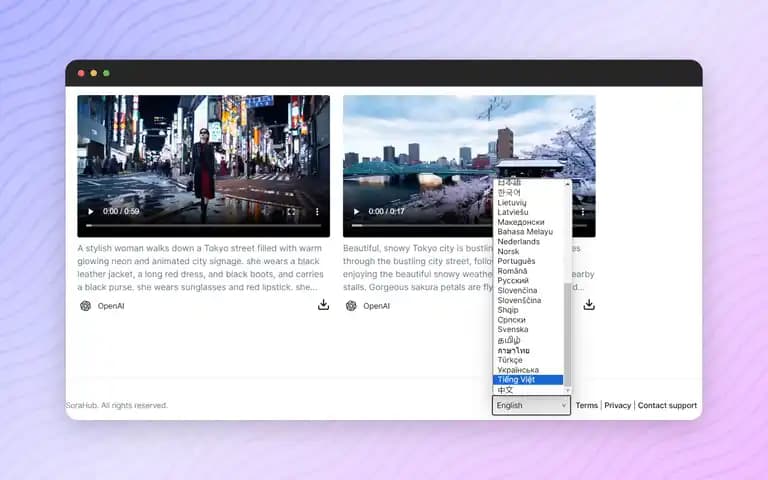Open more options on the Tokyo street video
The height and width of the screenshot is (480, 768).
coord(317,212)
